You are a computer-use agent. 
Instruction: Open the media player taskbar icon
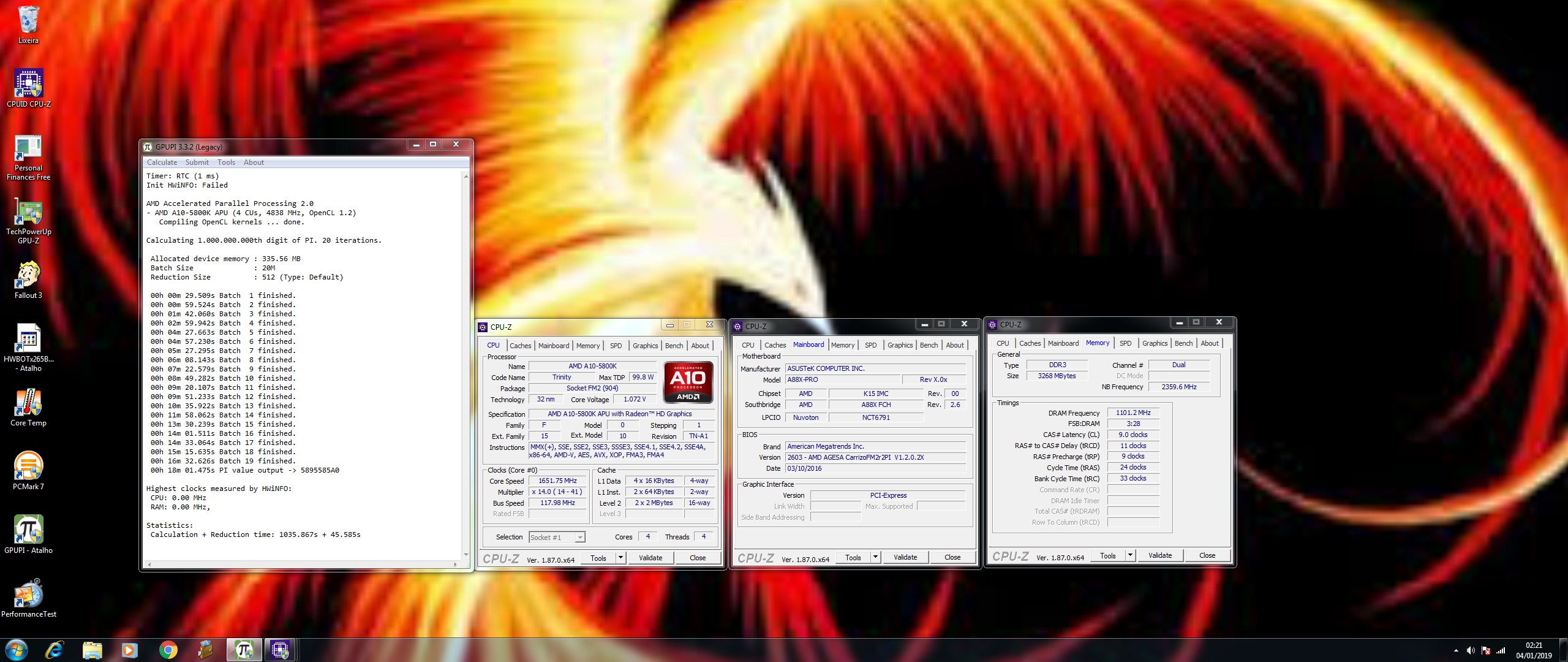point(129,650)
